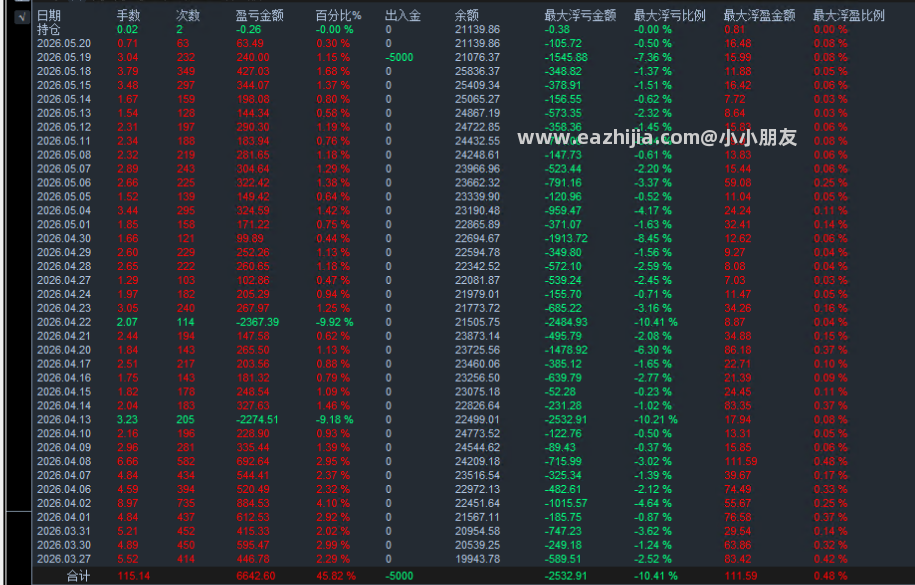
Task: Select the 2026.05.04 date row
Action: pyautogui.click(x=64, y=211)
